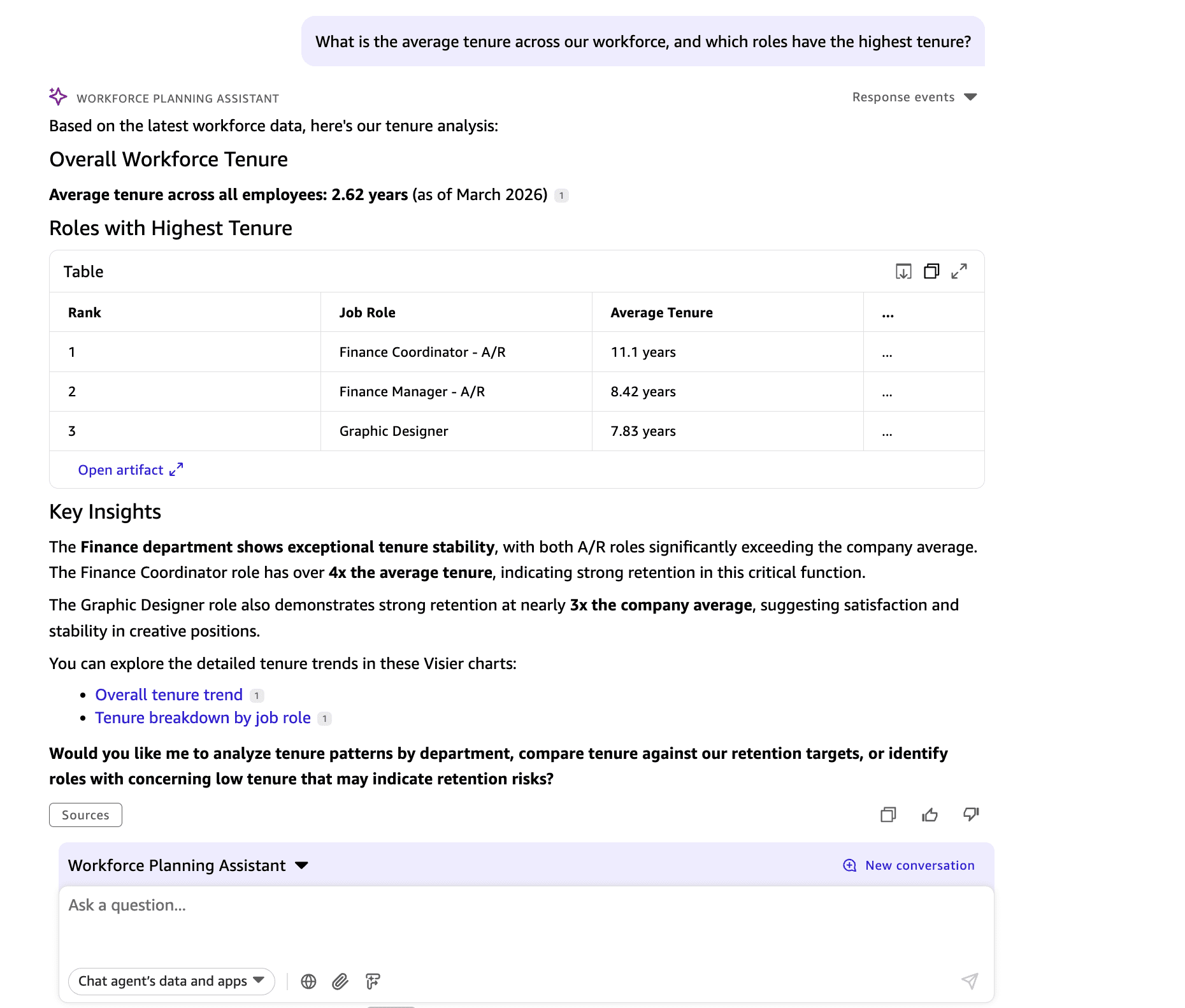Copy the assistant response
This screenshot has width=1185, height=1008.
tap(887, 814)
